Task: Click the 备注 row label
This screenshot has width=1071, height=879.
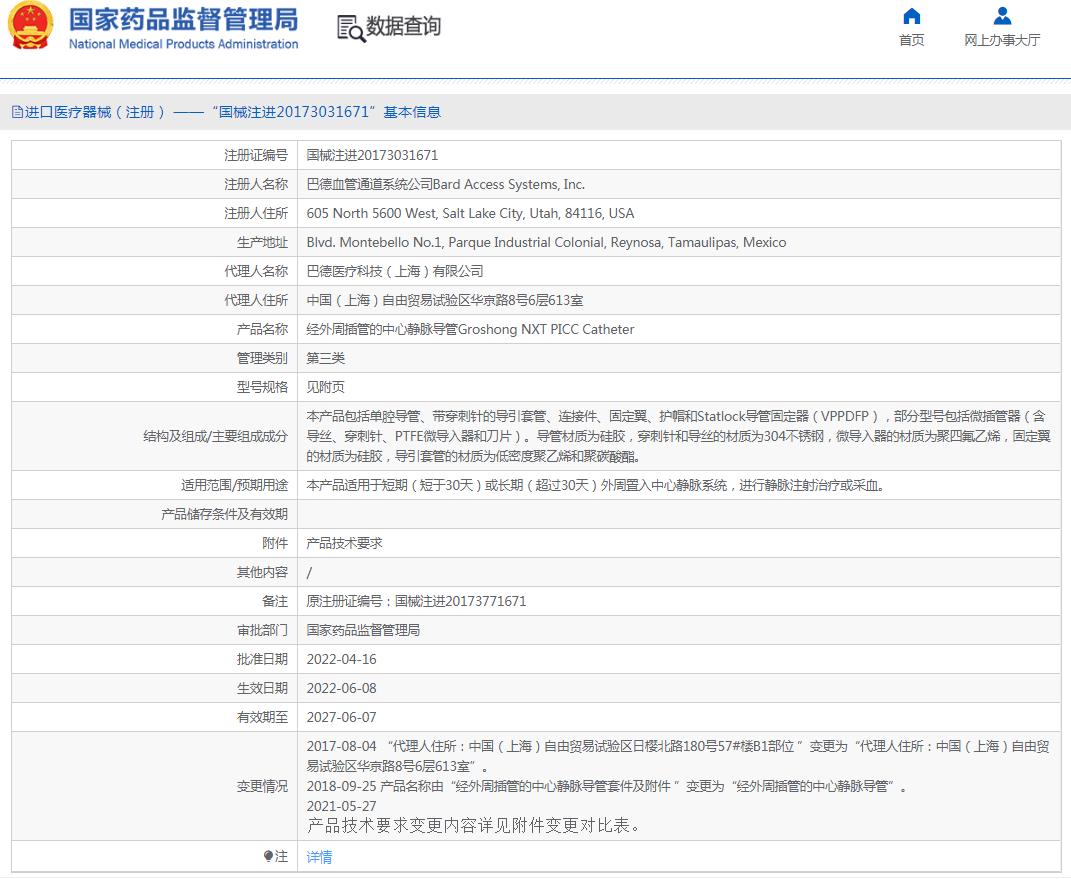Action: coord(275,601)
